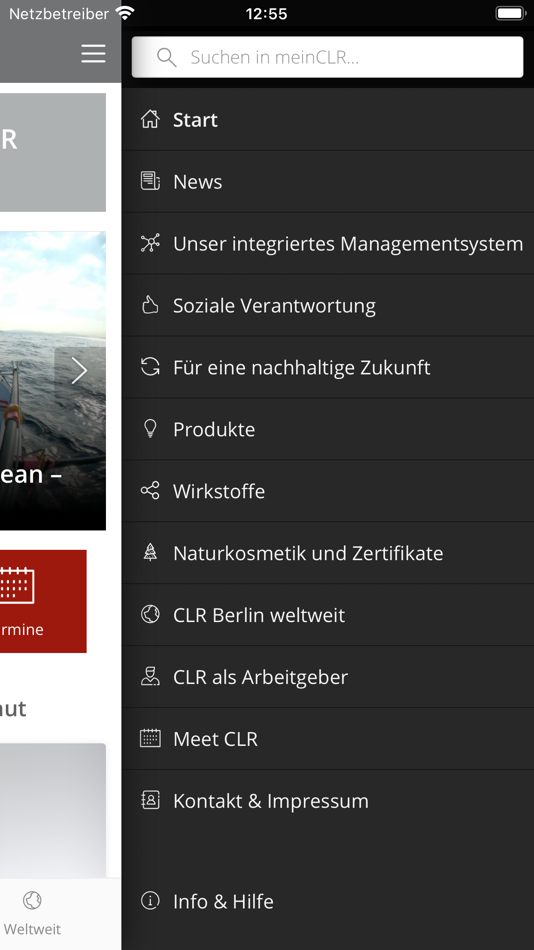Open the News menu item
This screenshot has width=534, height=950.
(328, 182)
